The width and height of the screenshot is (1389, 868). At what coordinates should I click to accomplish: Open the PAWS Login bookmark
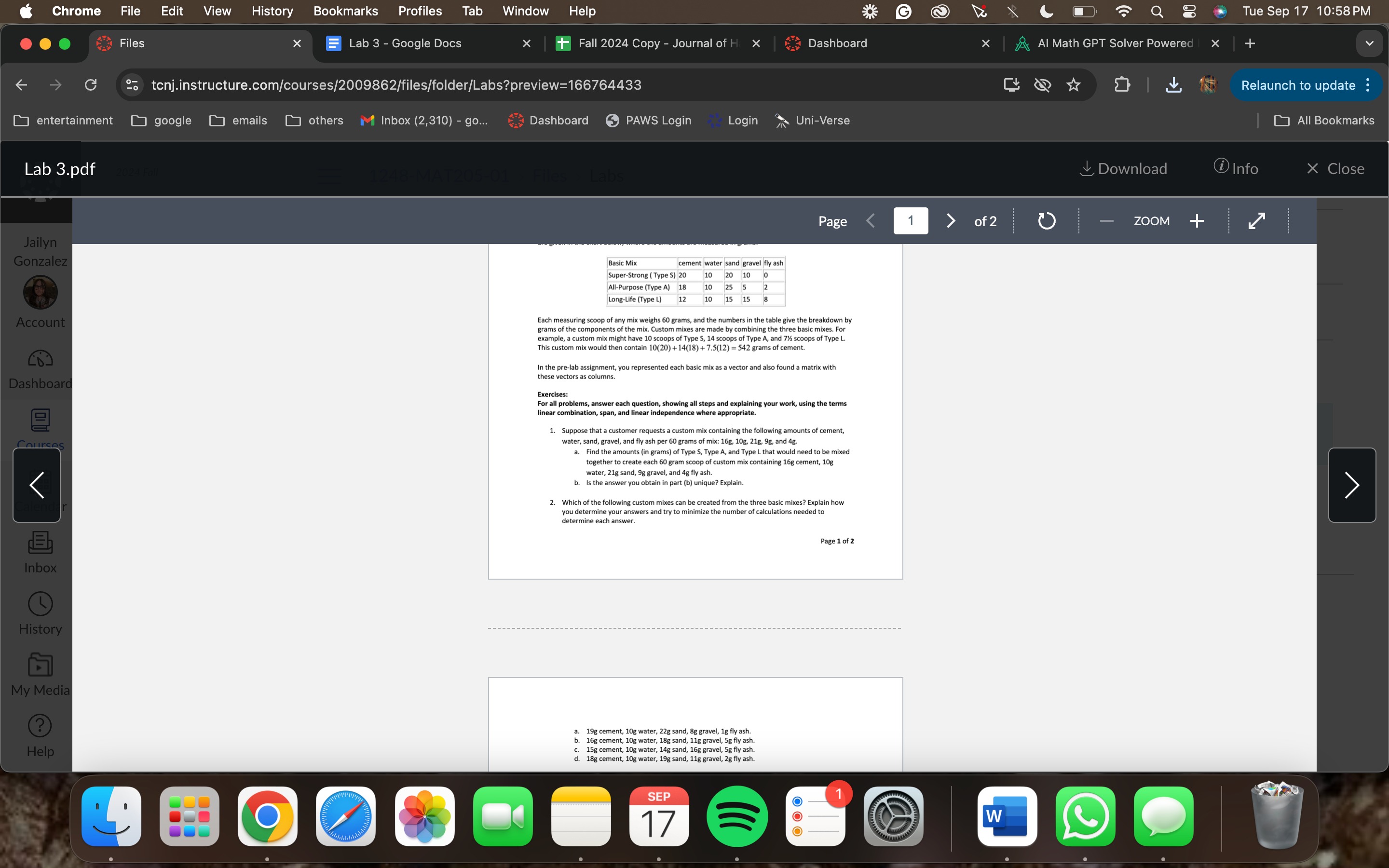[x=649, y=121]
